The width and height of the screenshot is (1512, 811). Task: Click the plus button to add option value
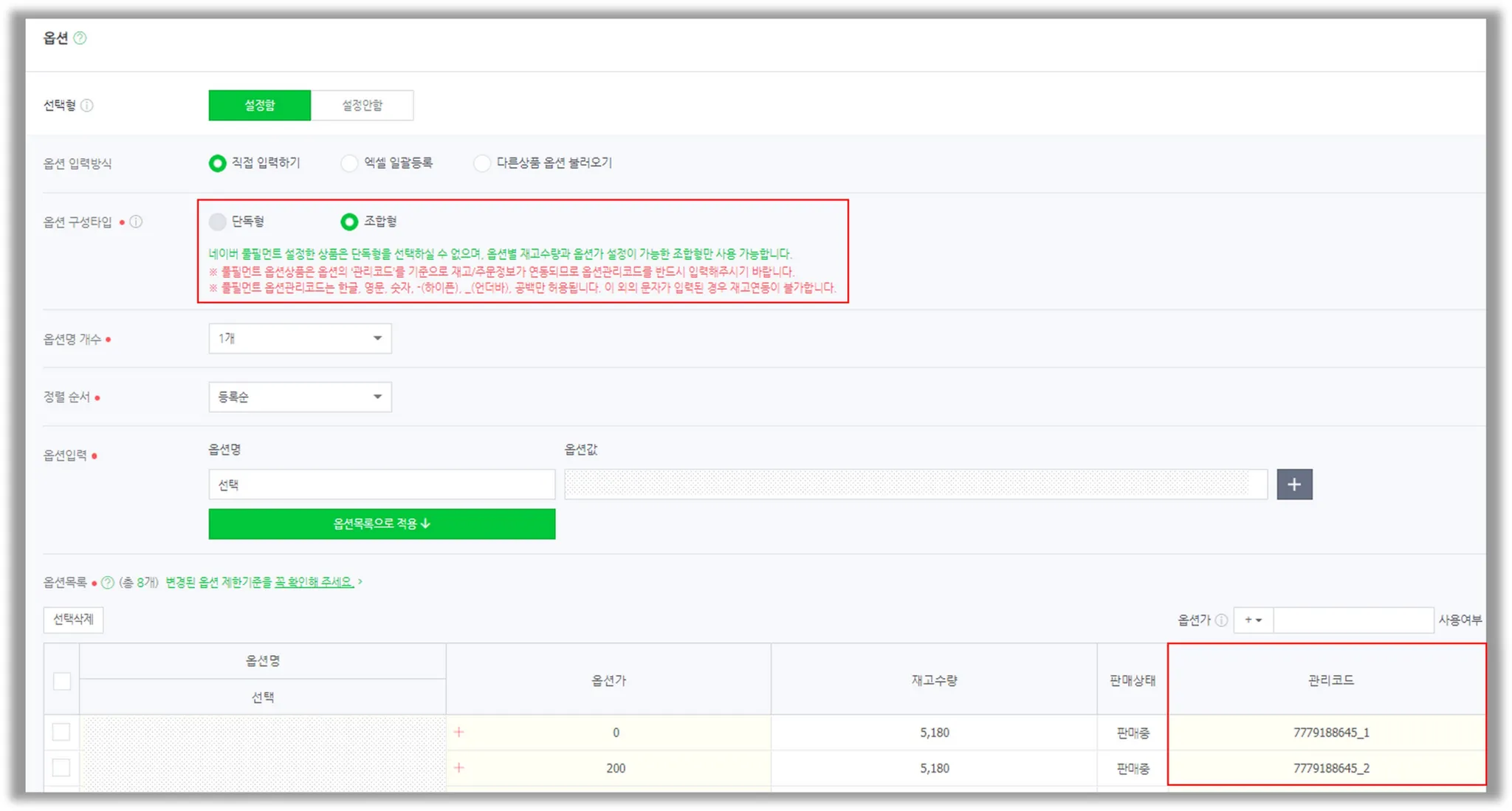point(1294,485)
